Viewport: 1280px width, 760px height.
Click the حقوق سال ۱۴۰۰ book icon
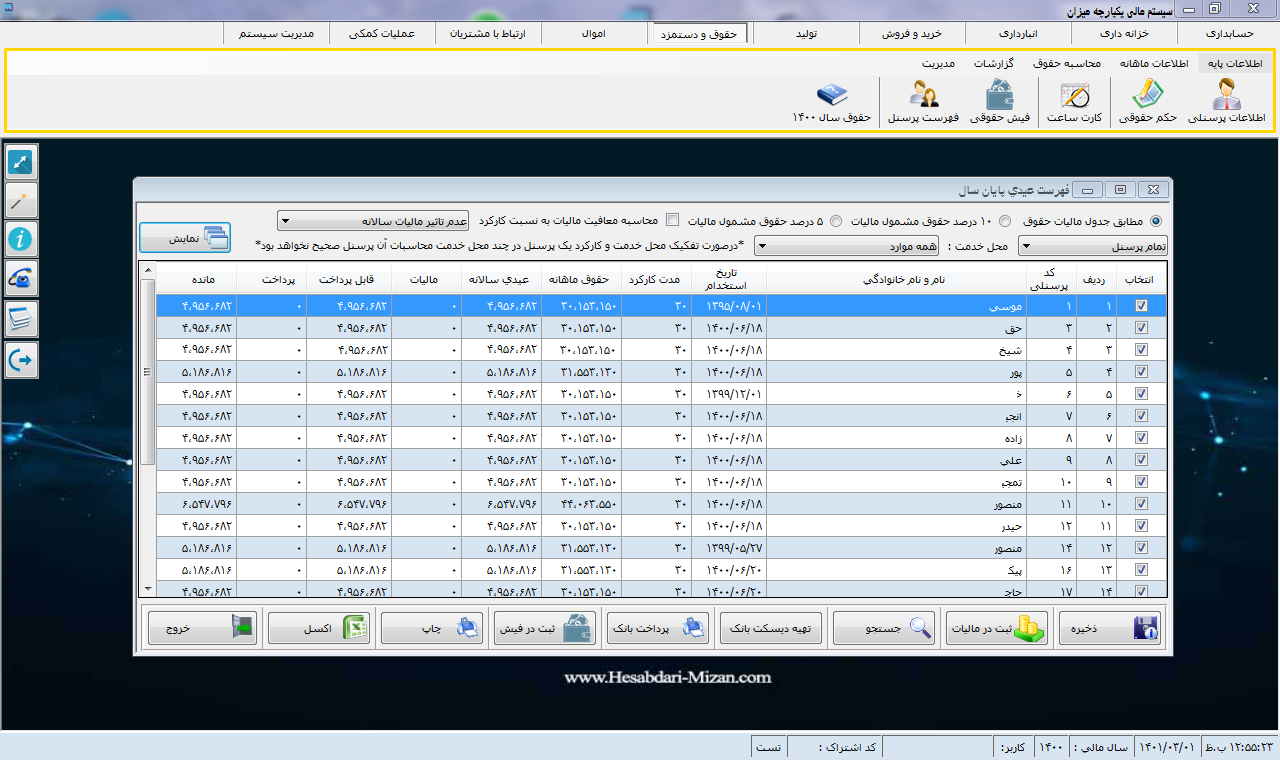[x=832, y=96]
